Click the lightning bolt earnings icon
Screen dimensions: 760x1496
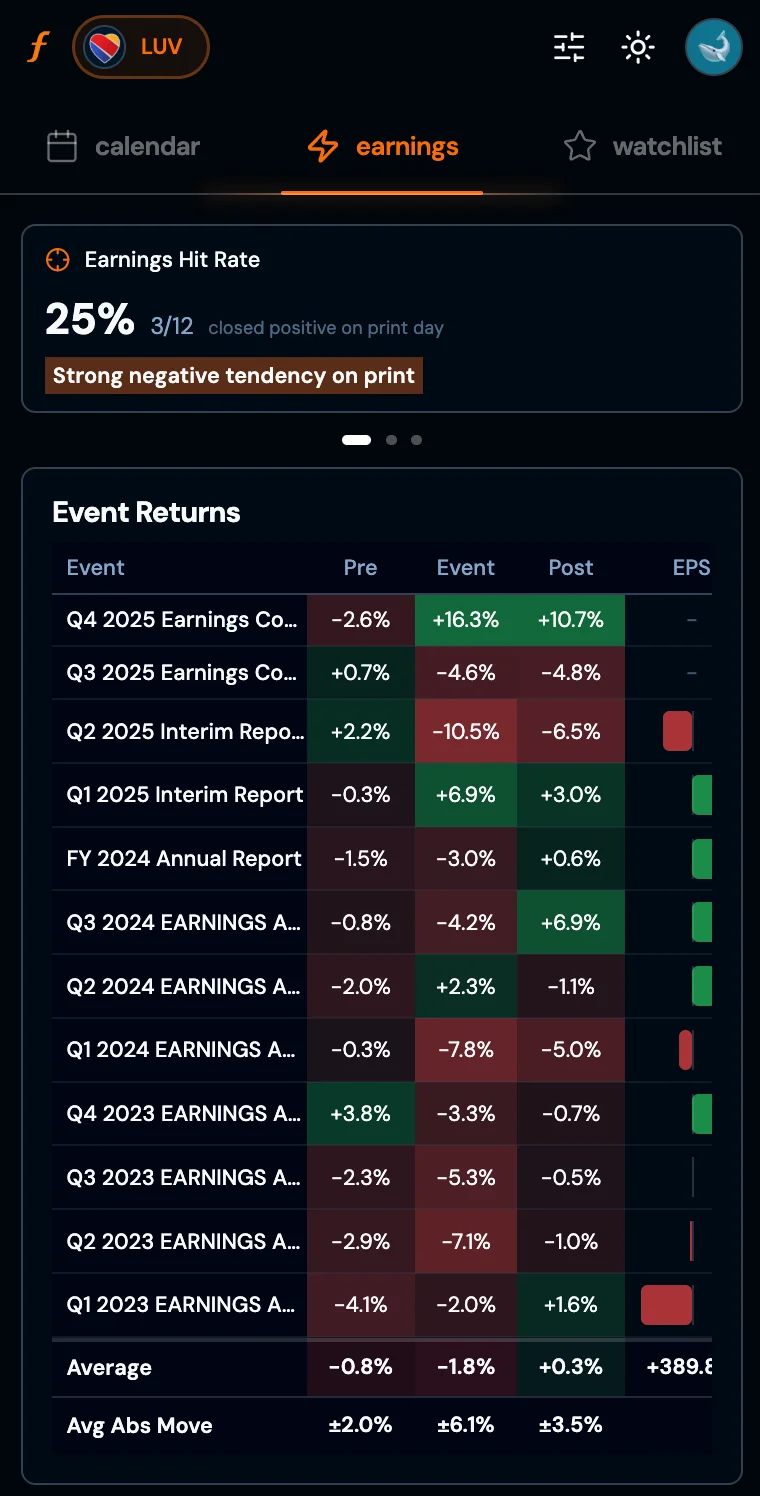[x=322, y=146]
